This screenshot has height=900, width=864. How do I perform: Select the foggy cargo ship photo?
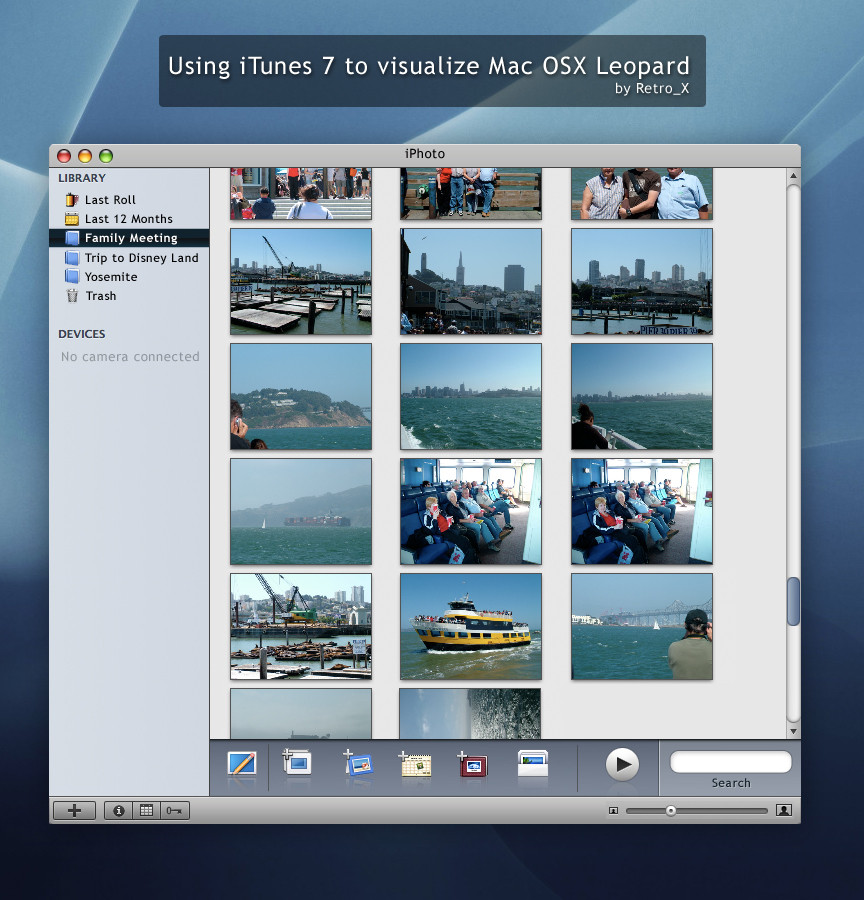[301, 511]
